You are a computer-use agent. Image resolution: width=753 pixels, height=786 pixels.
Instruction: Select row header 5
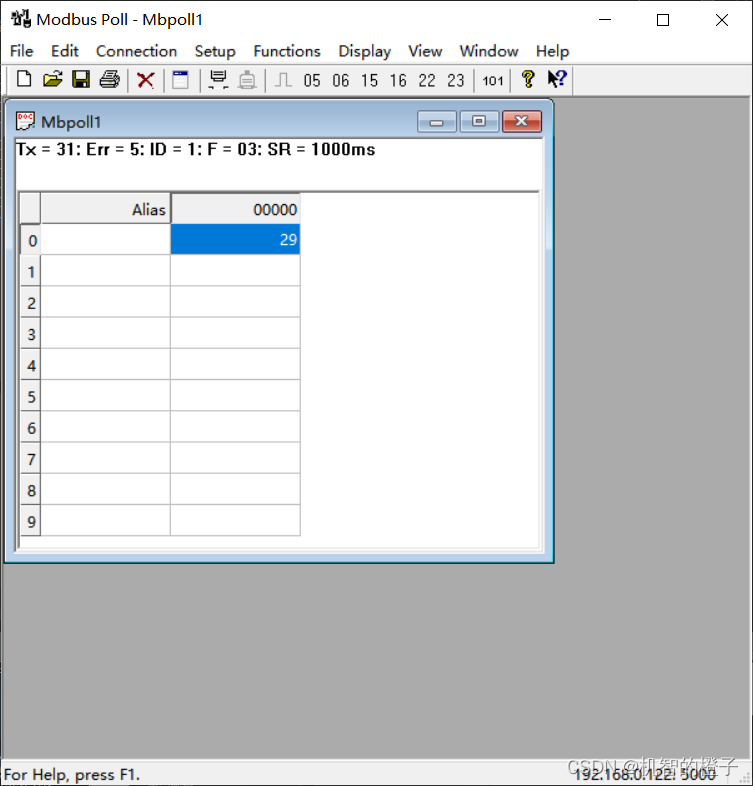[31, 396]
